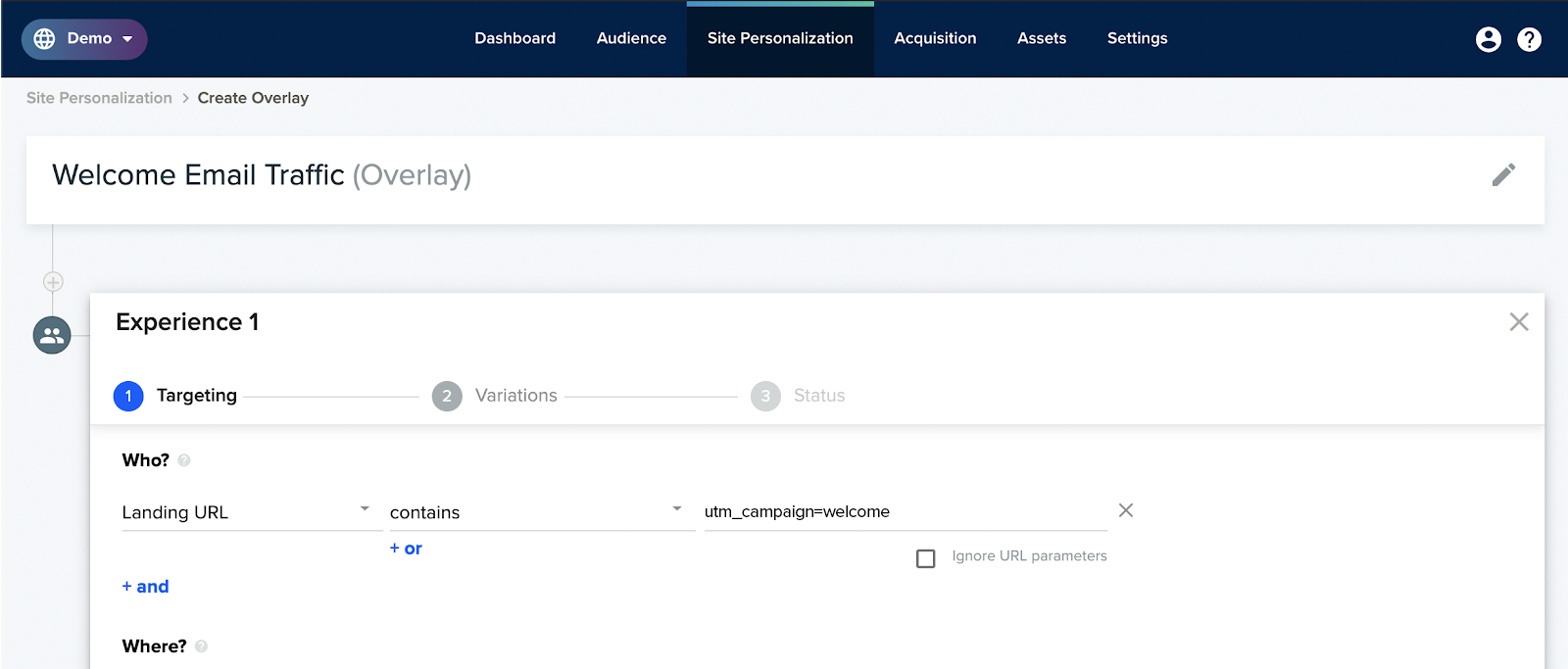Edit the campaign name with pencil icon
The width and height of the screenshot is (1568, 669).
click(x=1503, y=175)
